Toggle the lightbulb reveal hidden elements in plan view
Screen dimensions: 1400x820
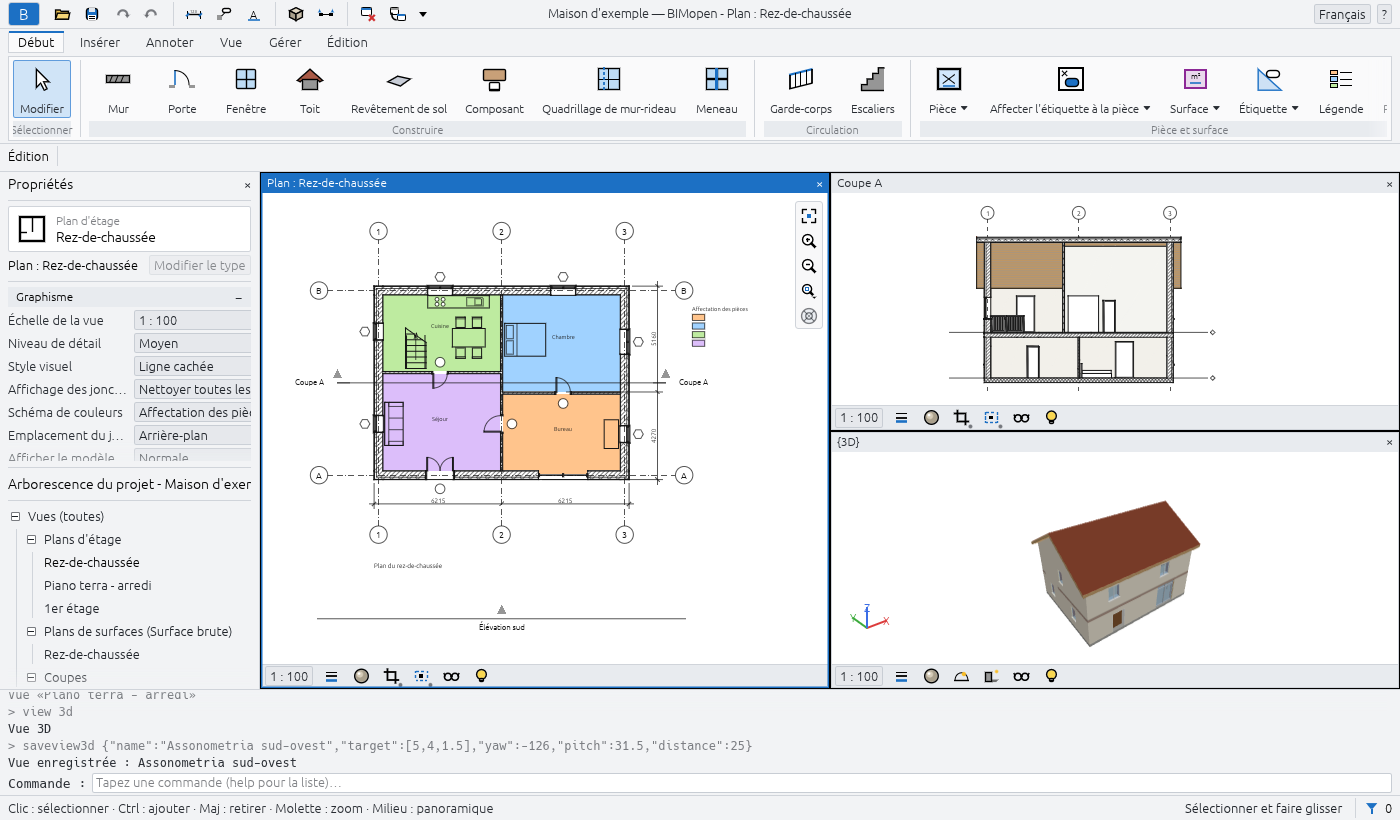(x=481, y=676)
